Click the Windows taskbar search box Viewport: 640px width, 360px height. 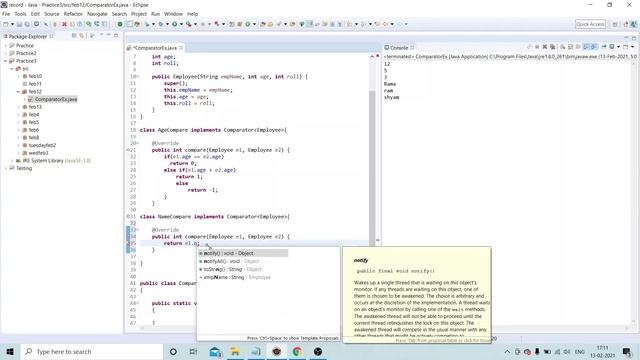point(92,351)
